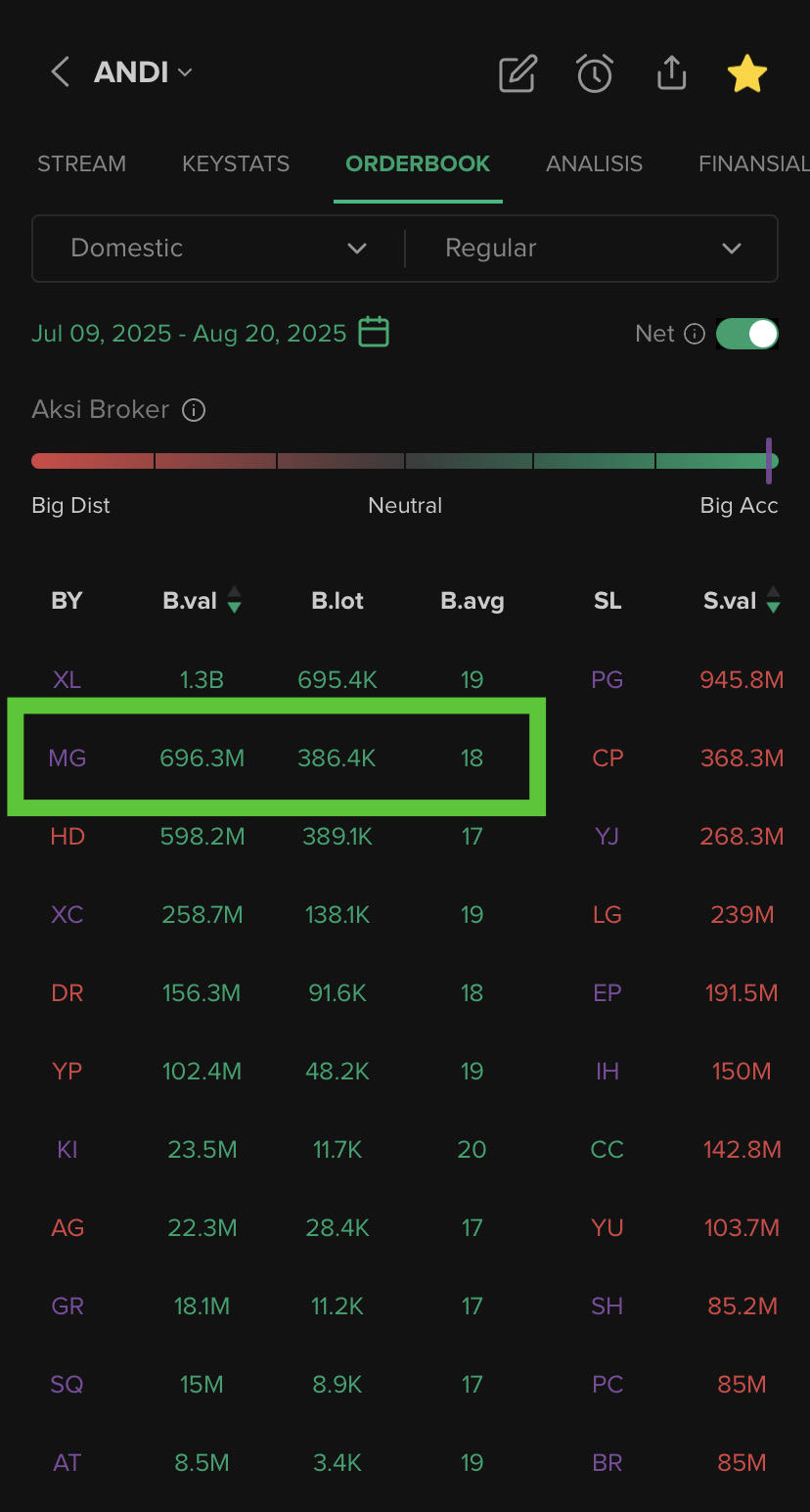Open the edit note icon
Viewport: 810px width, 1512px height.
[x=517, y=73]
